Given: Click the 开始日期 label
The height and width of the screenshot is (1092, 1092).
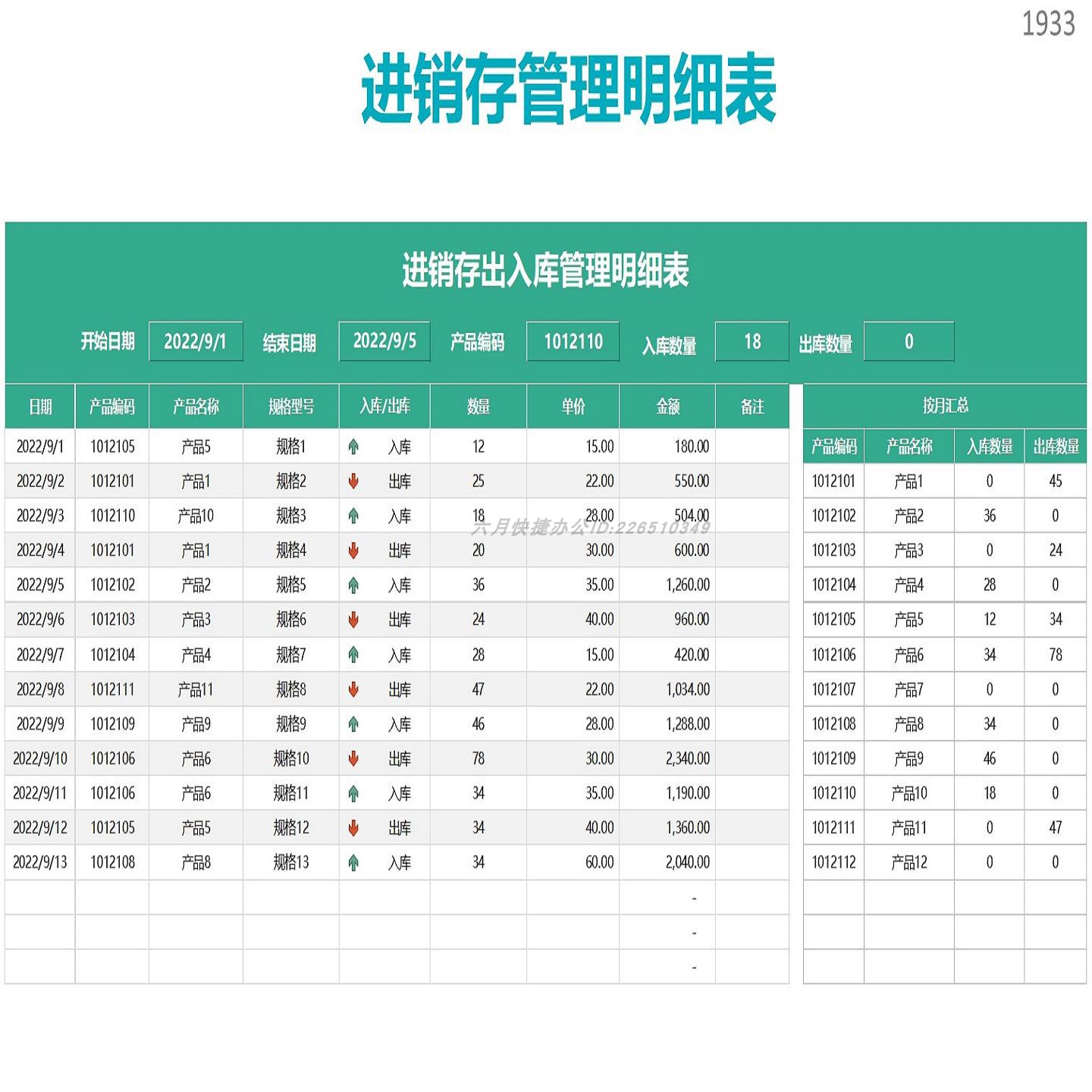Looking at the screenshot, I should 108,341.
